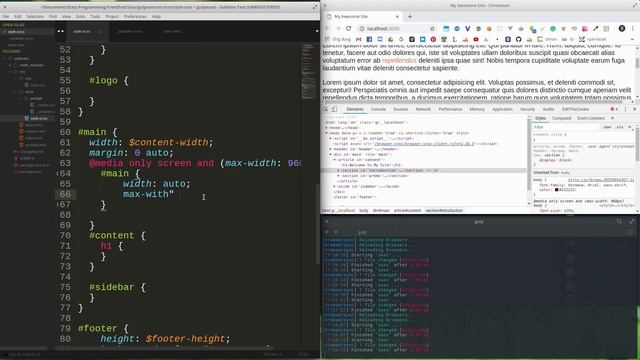Open Chromium three-dot menu
Screen dimensions: 640x360
[x=633, y=29]
